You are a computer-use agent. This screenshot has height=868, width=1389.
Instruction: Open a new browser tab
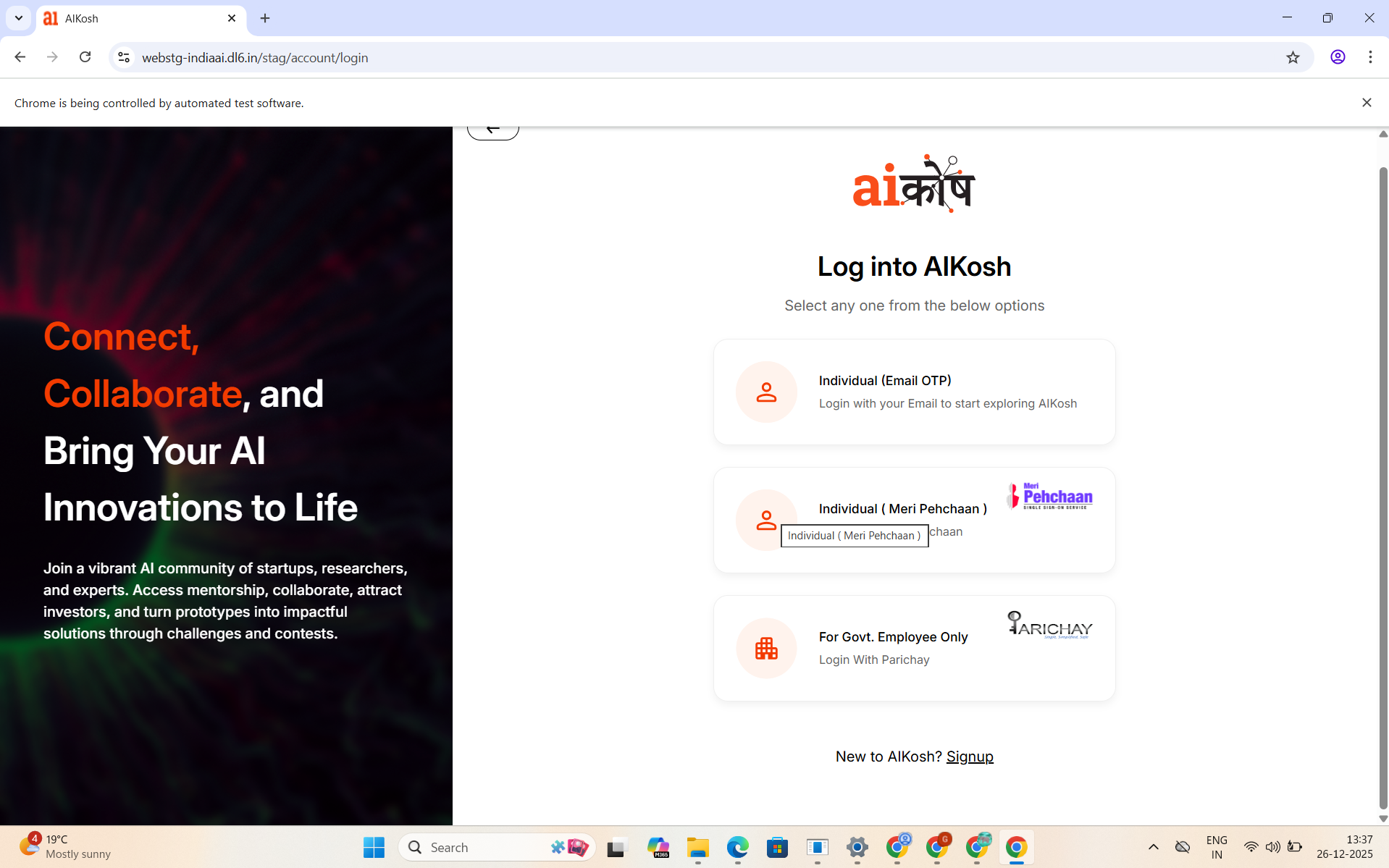[x=265, y=18]
